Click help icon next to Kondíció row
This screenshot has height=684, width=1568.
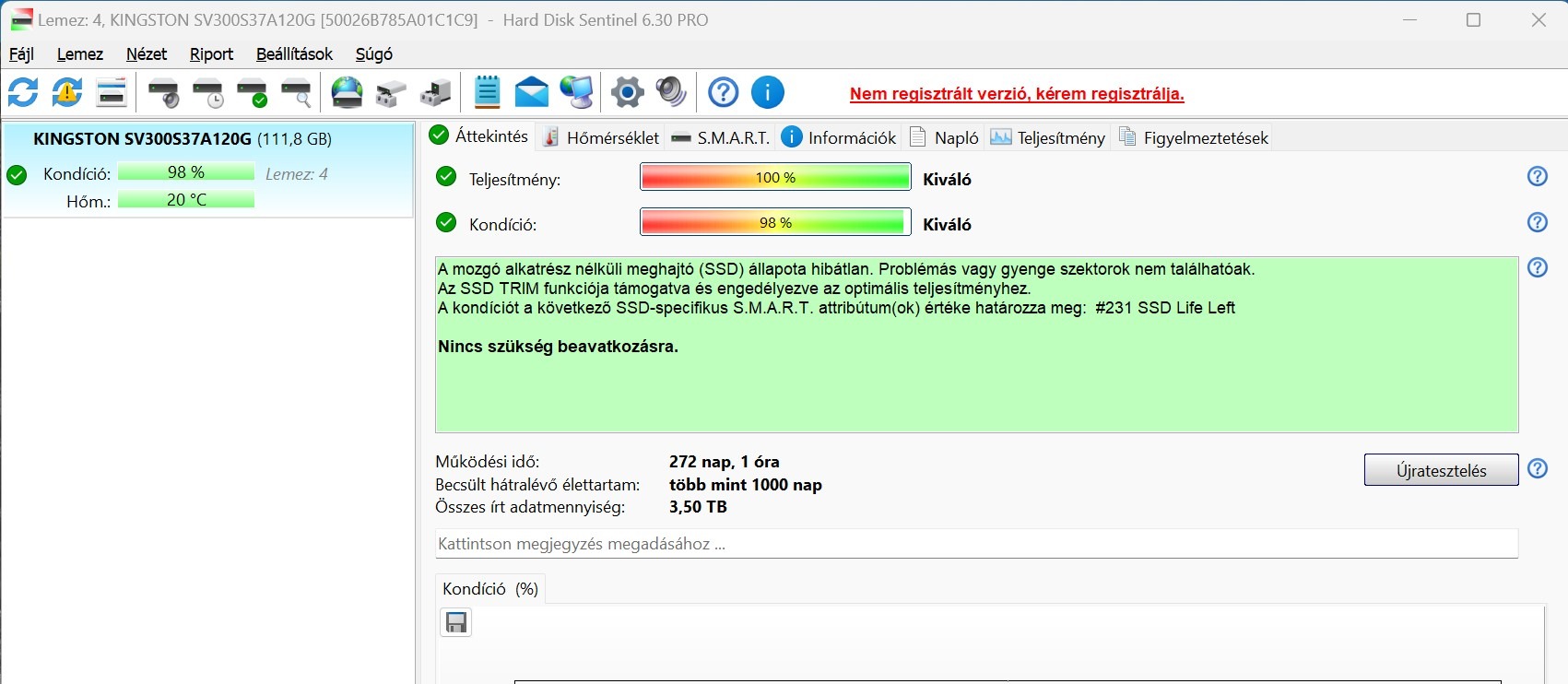point(1538,222)
